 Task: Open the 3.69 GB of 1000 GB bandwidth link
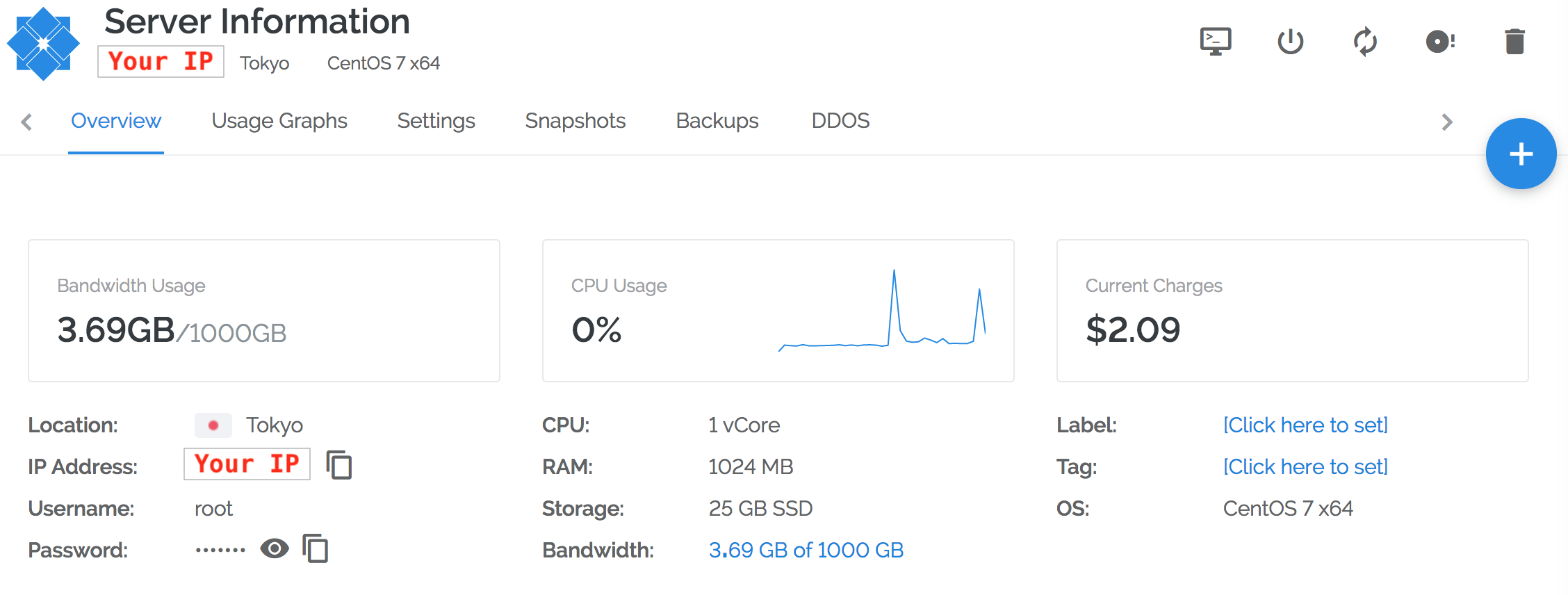coord(806,550)
